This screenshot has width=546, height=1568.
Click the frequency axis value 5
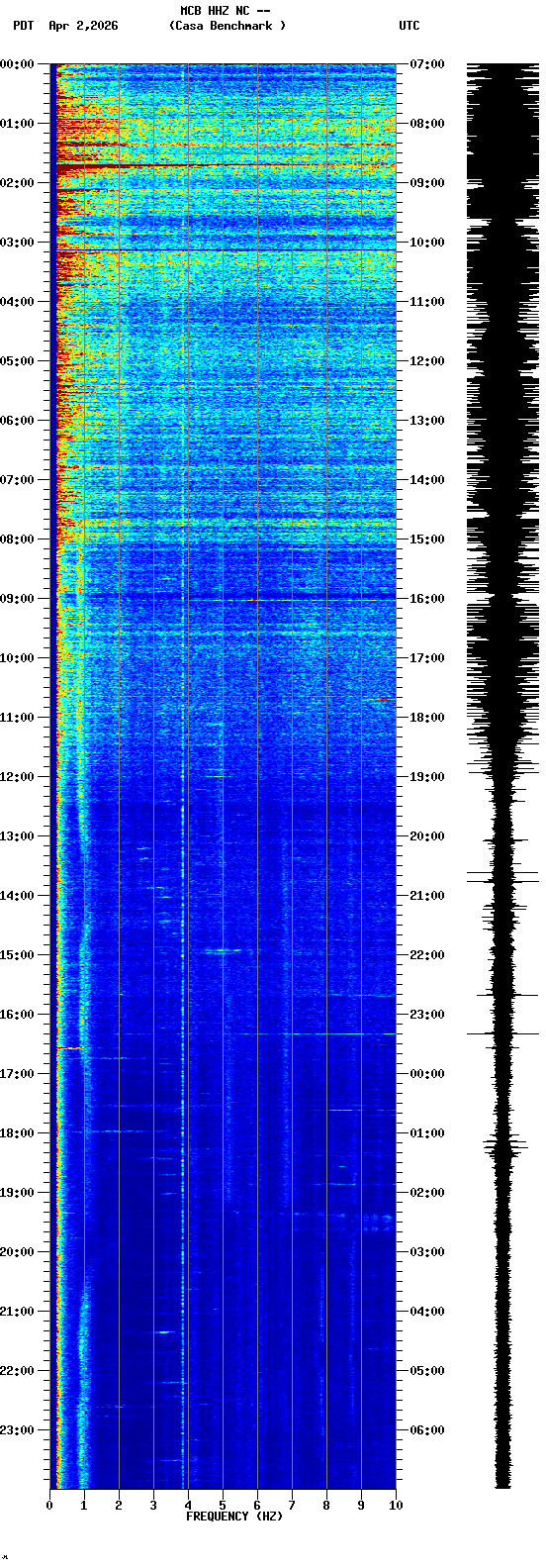[223, 1506]
